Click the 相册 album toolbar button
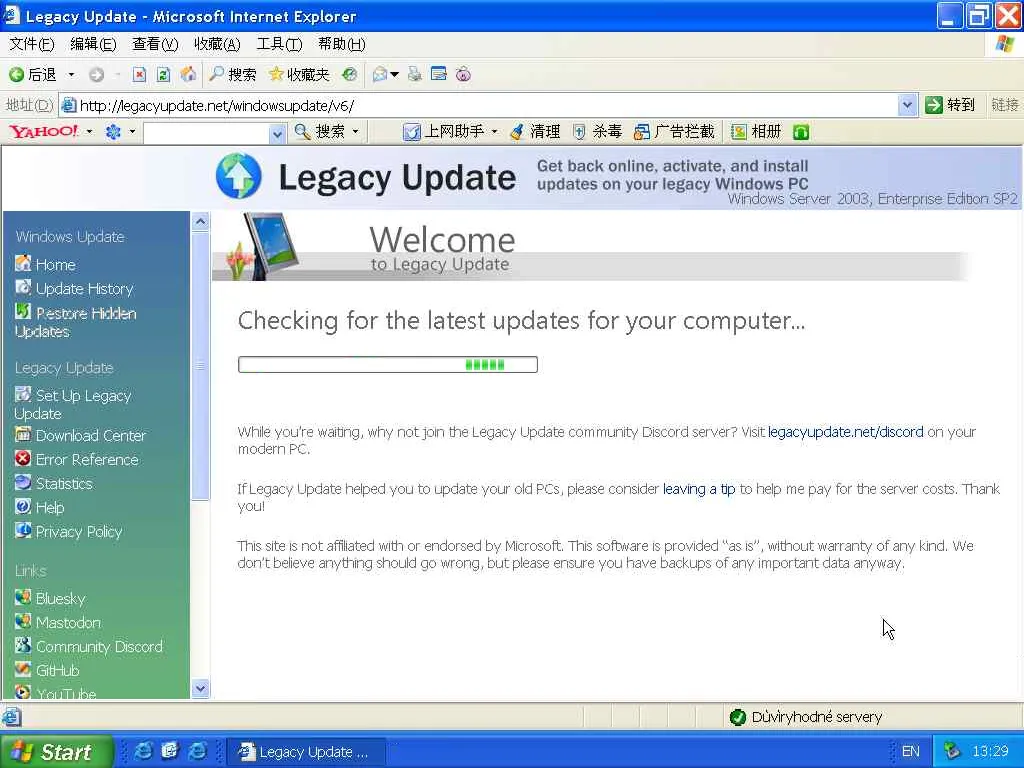 (756, 132)
